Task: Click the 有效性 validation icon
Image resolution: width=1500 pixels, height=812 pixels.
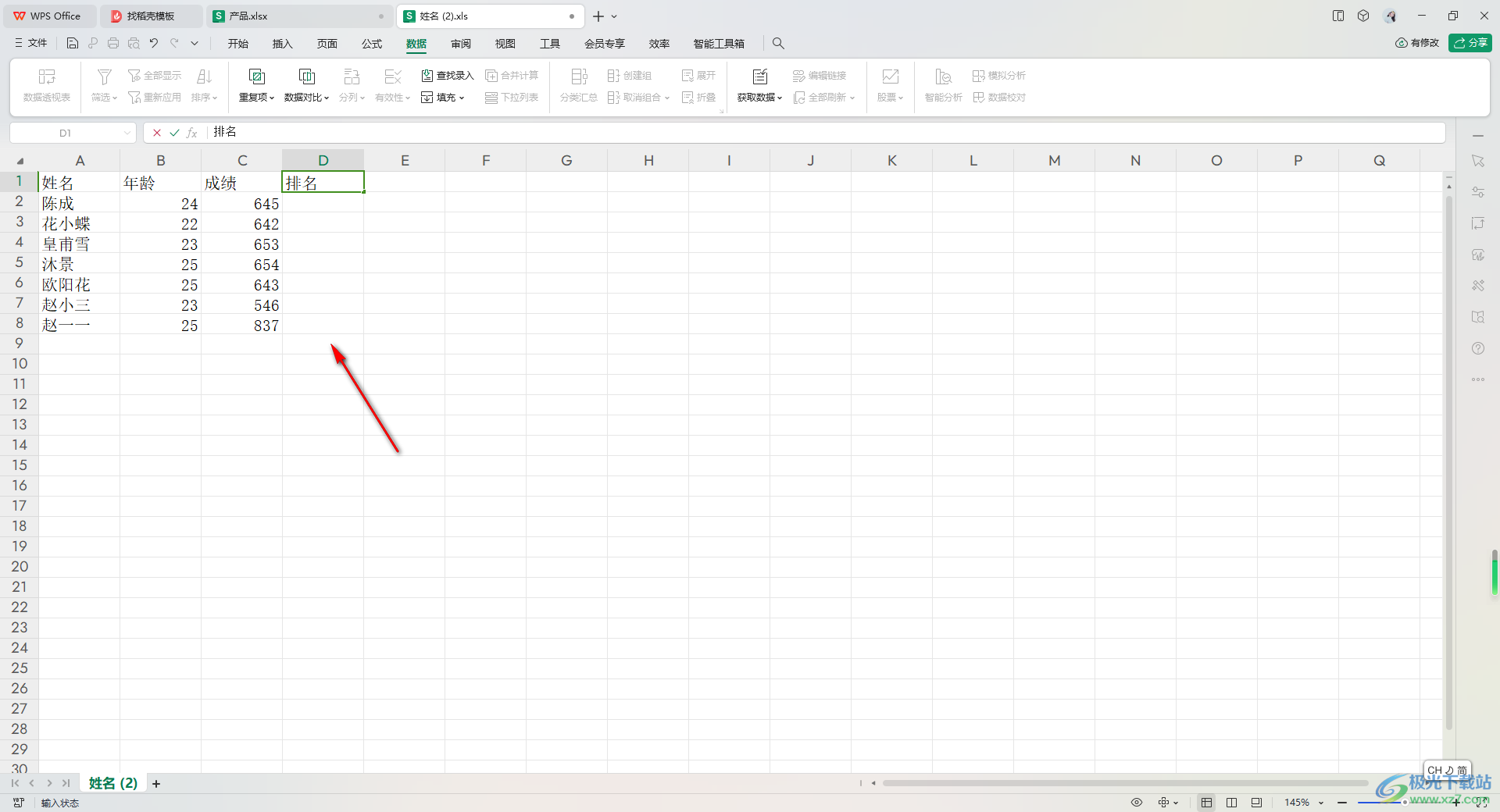Action: 392,77
